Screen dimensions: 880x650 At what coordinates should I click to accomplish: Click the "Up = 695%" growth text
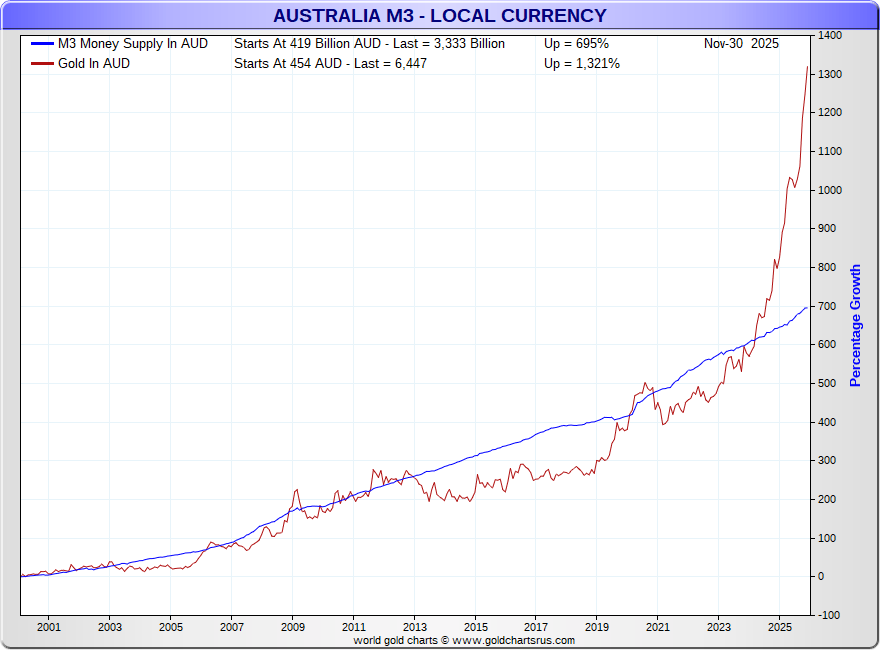click(x=576, y=44)
